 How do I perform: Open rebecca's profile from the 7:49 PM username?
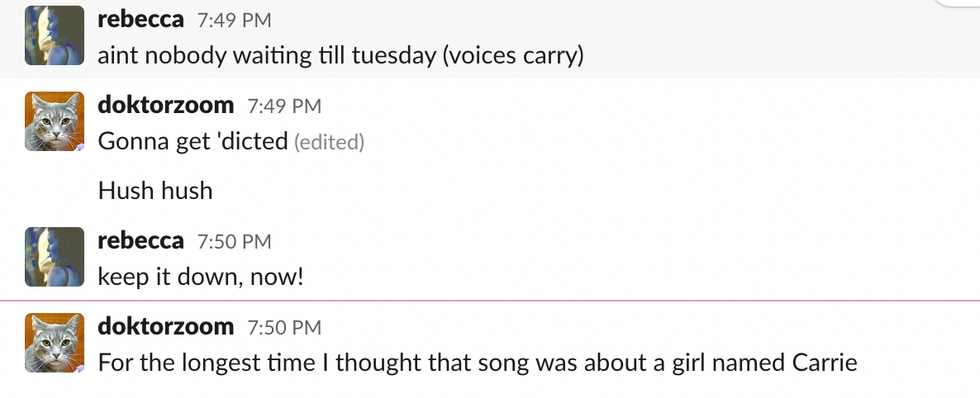coord(141,19)
